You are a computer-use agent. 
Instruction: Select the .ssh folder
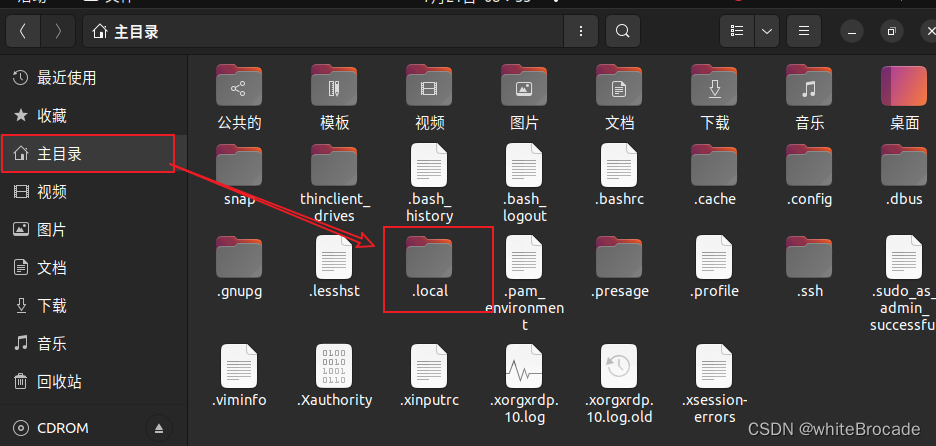click(x=809, y=257)
